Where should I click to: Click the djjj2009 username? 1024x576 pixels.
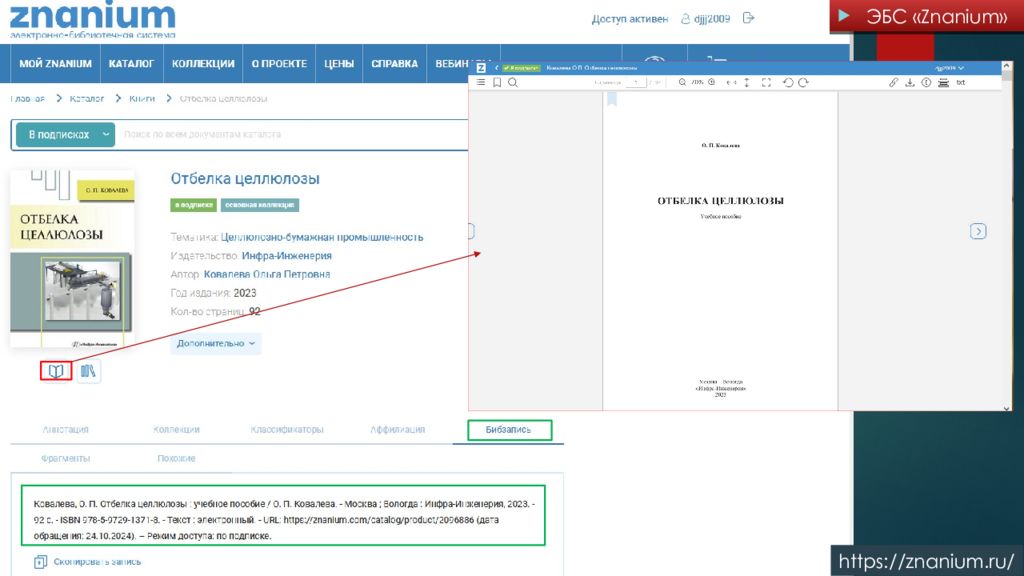point(712,19)
